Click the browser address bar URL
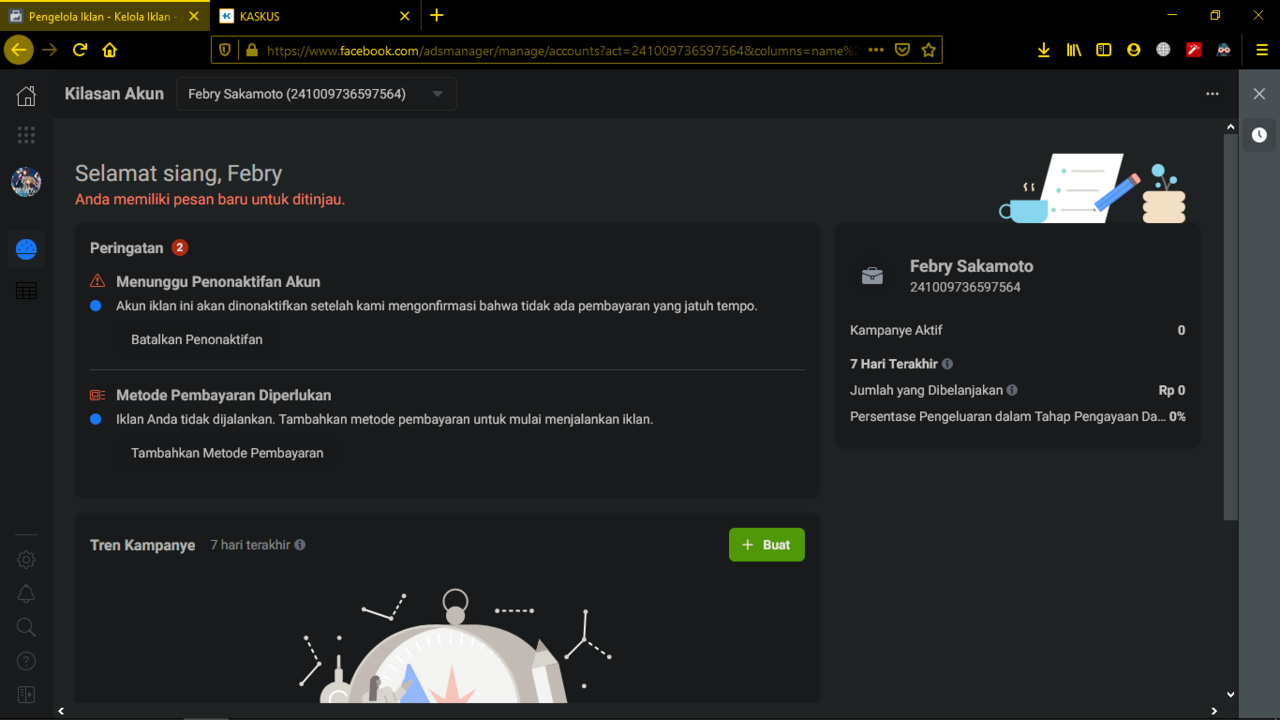 [562, 49]
